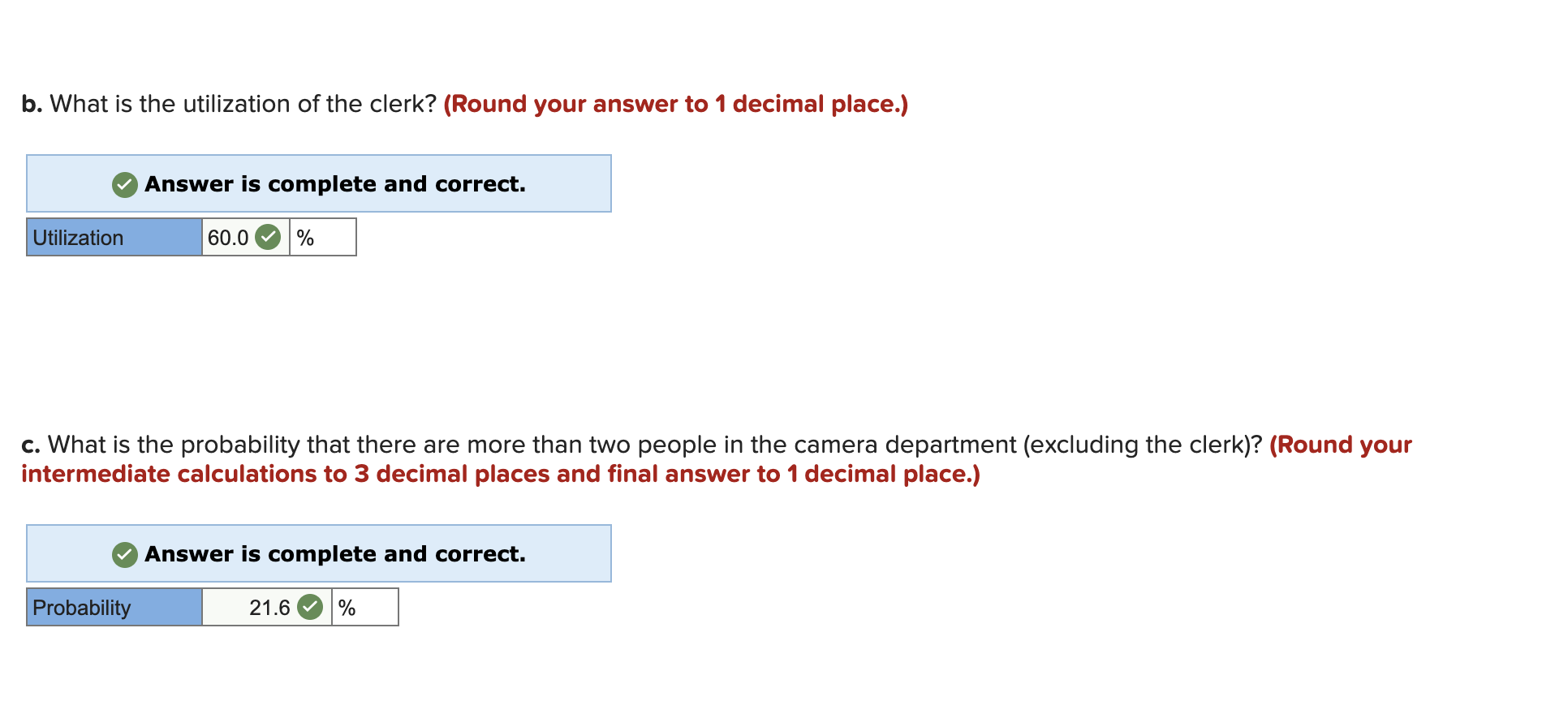Select the Probability value field showing 21.6
The height and width of the screenshot is (714, 1568).
tap(269, 606)
